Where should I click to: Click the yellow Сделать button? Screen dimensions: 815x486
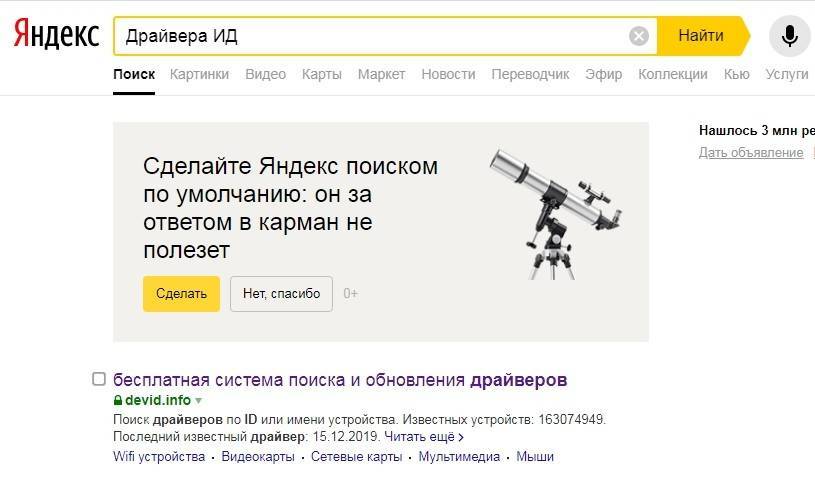181,294
